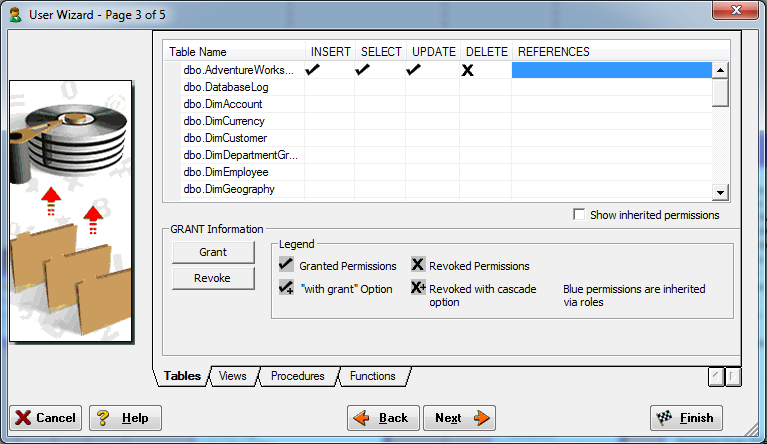Click the Granted Permissions legend icon
Image resolution: width=767 pixels, height=444 pixels.
[x=286, y=265]
